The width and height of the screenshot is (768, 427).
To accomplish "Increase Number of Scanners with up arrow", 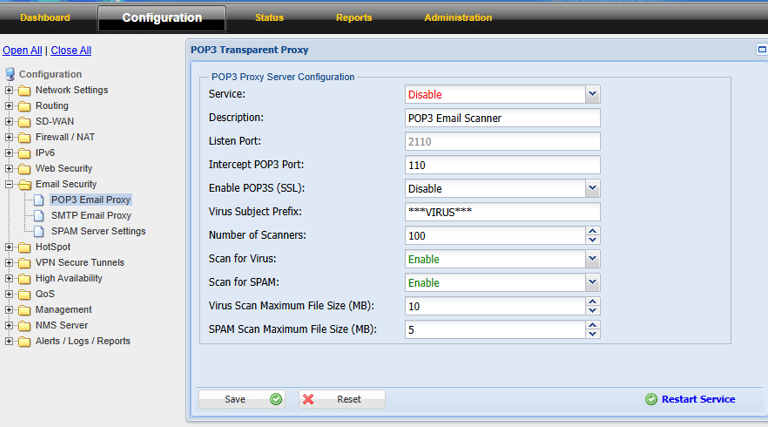I will [592, 231].
